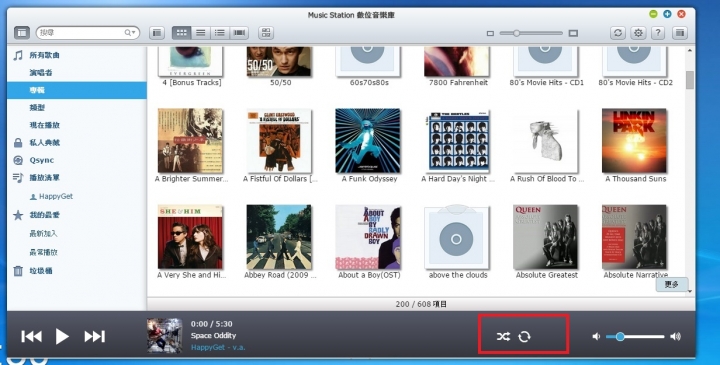This screenshot has width=720, height=365.
Task: Open A Very She and Him cover
Action: click(x=190, y=237)
